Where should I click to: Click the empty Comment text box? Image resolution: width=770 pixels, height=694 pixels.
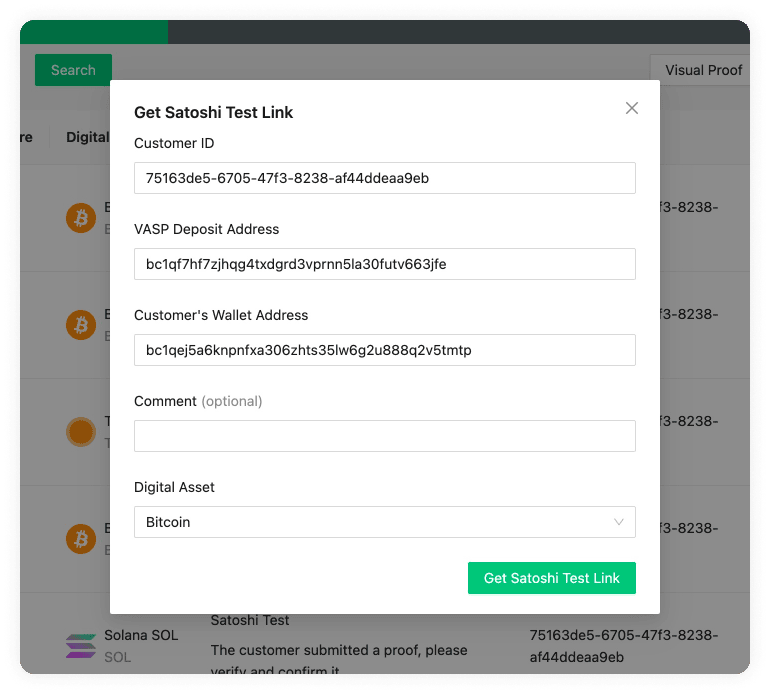click(384, 436)
